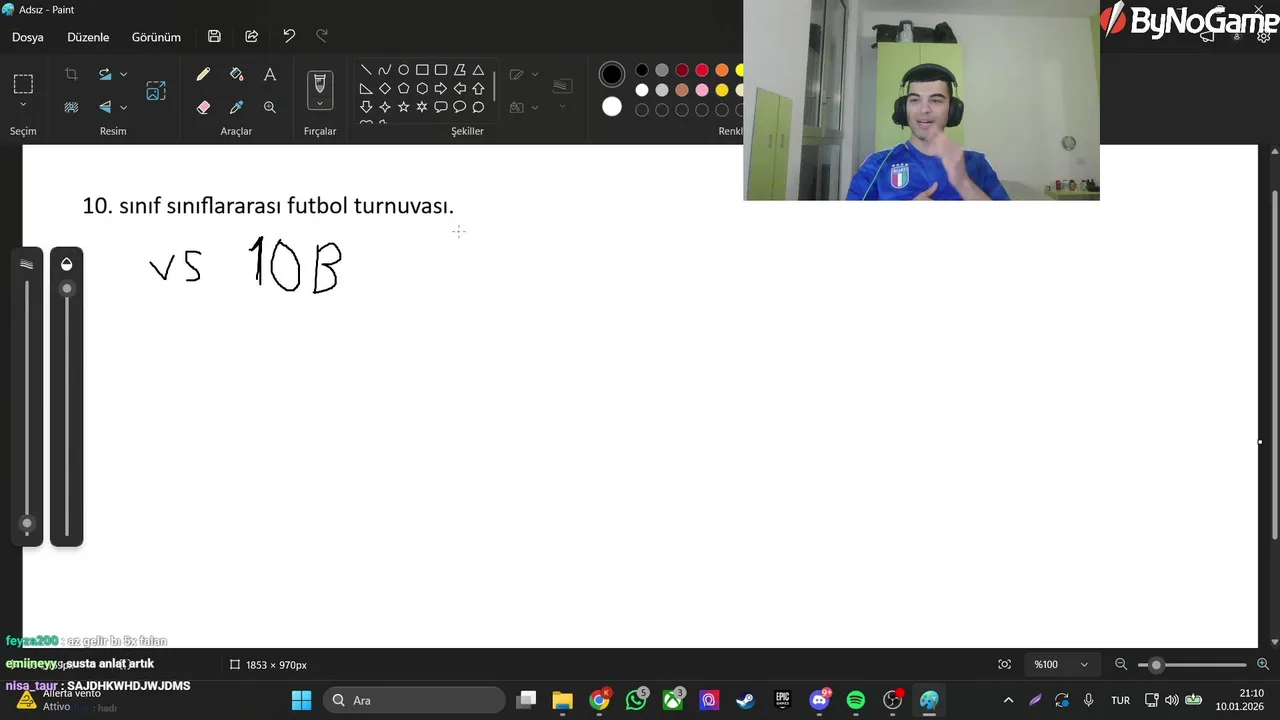
Task: Choose the Rectangle shape
Action: [x=422, y=70]
